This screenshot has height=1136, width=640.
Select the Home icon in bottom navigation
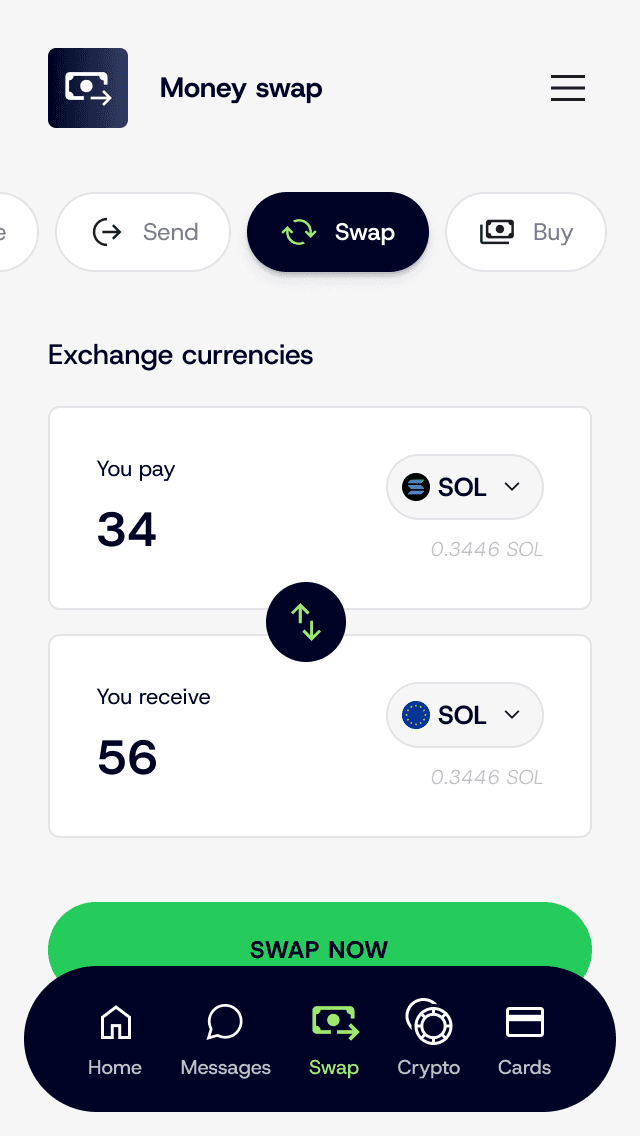coord(114,1022)
